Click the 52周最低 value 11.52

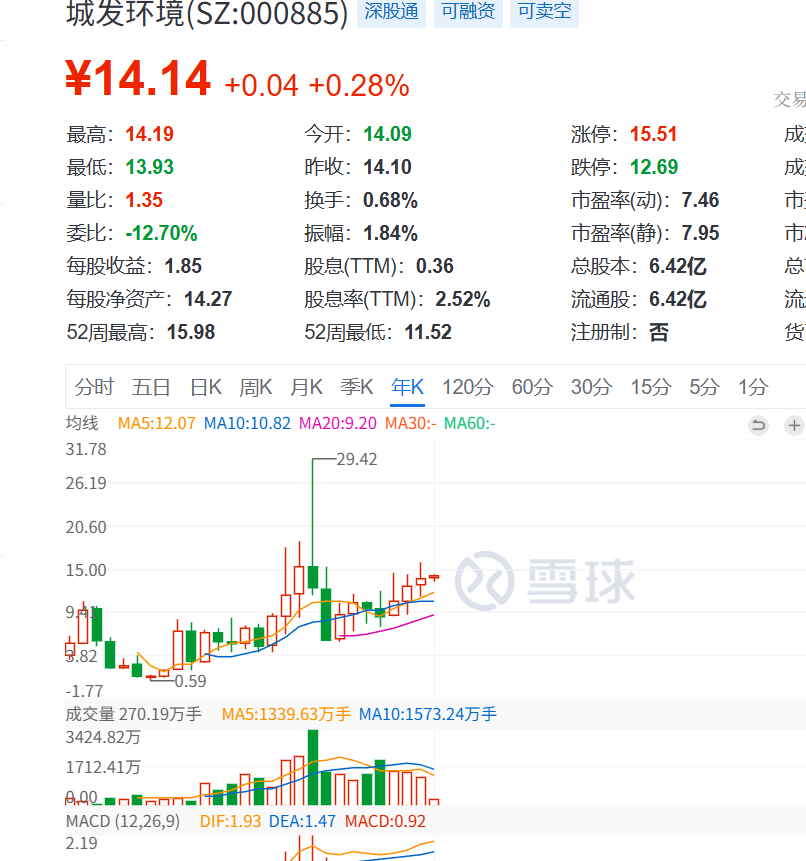click(428, 332)
